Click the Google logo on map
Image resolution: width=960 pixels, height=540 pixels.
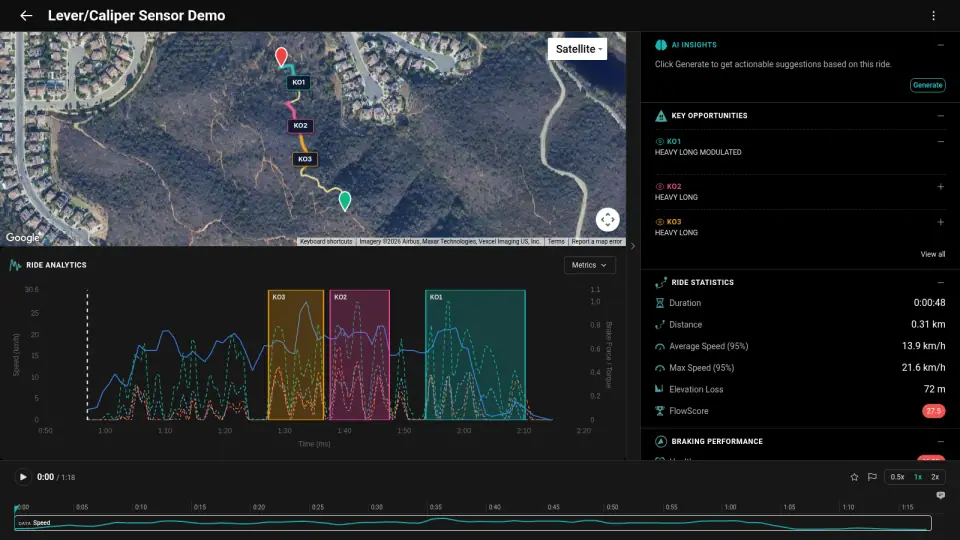click(x=23, y=238)
